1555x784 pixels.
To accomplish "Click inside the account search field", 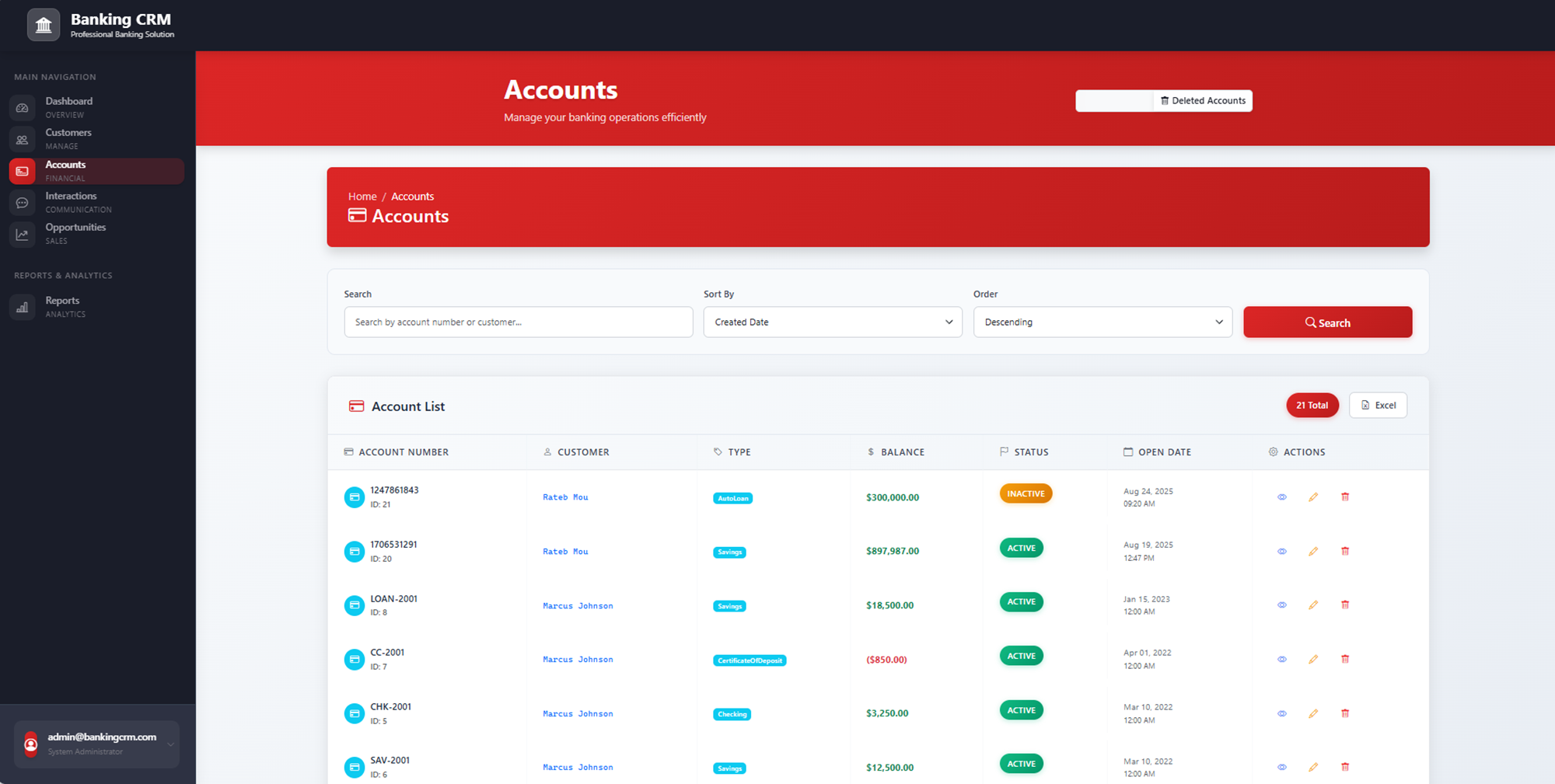I will click(x=518, y=322).
